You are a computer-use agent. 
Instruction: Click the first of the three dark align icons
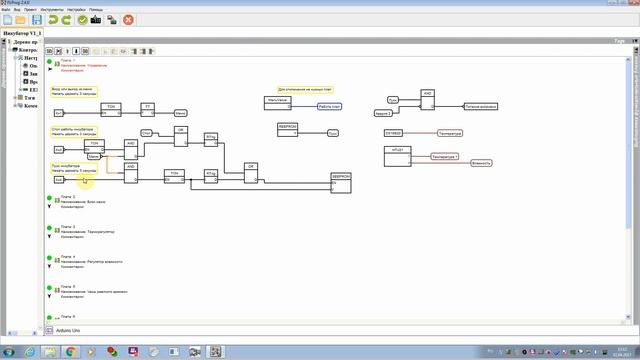coord(134,51)
